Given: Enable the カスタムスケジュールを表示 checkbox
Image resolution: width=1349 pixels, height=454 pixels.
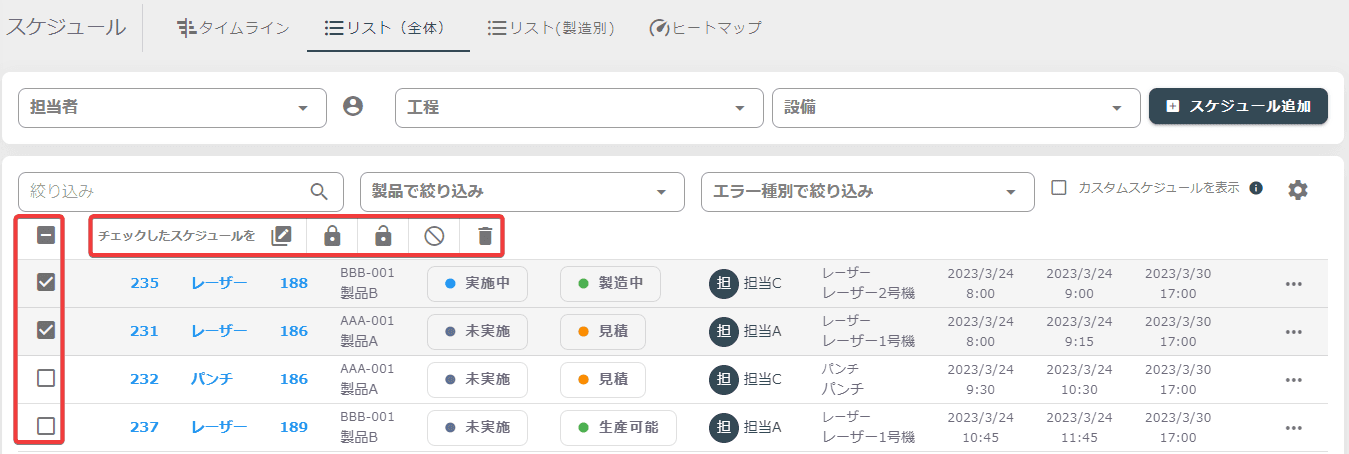Looking at the screenshot, I should point(1059,187).
